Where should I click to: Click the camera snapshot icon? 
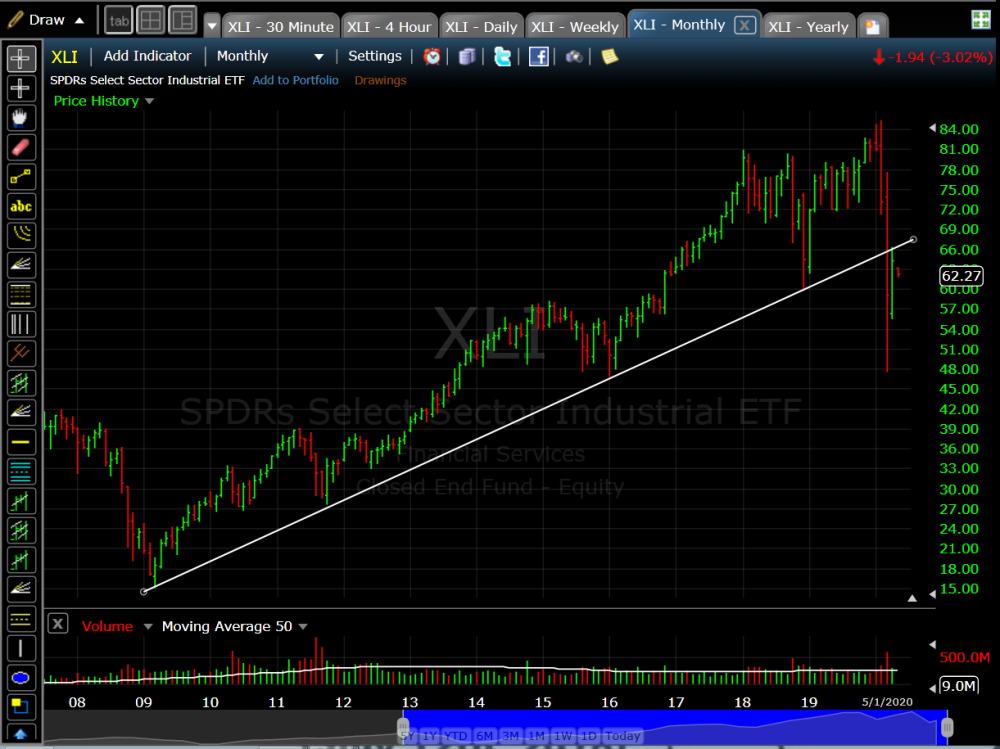click(x=574, y=57)
